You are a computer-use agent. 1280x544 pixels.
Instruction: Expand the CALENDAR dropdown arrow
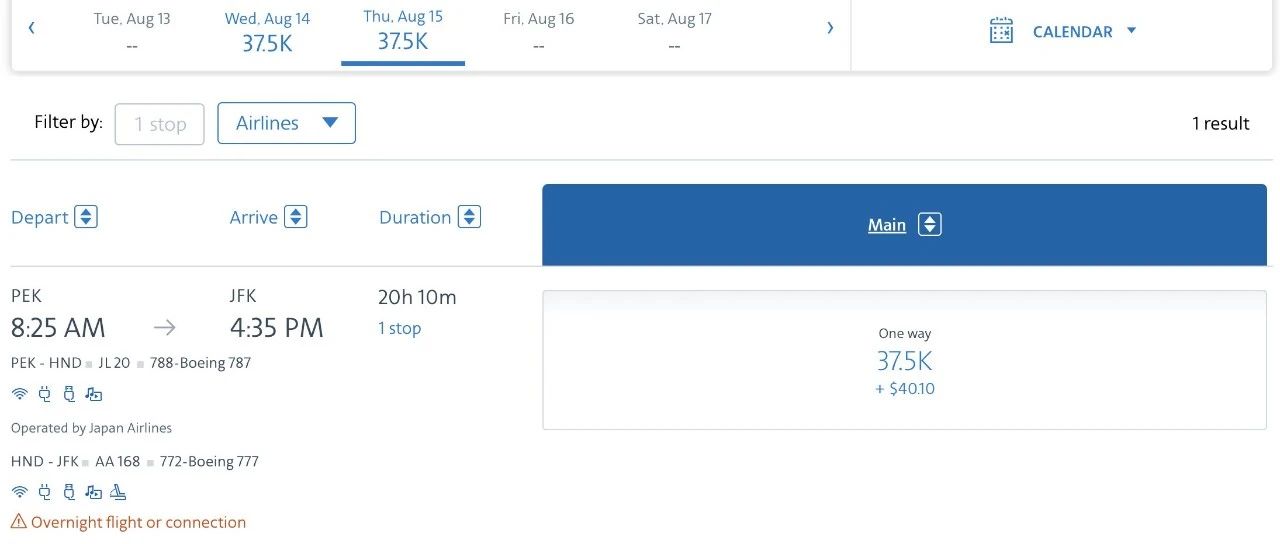1132,31
